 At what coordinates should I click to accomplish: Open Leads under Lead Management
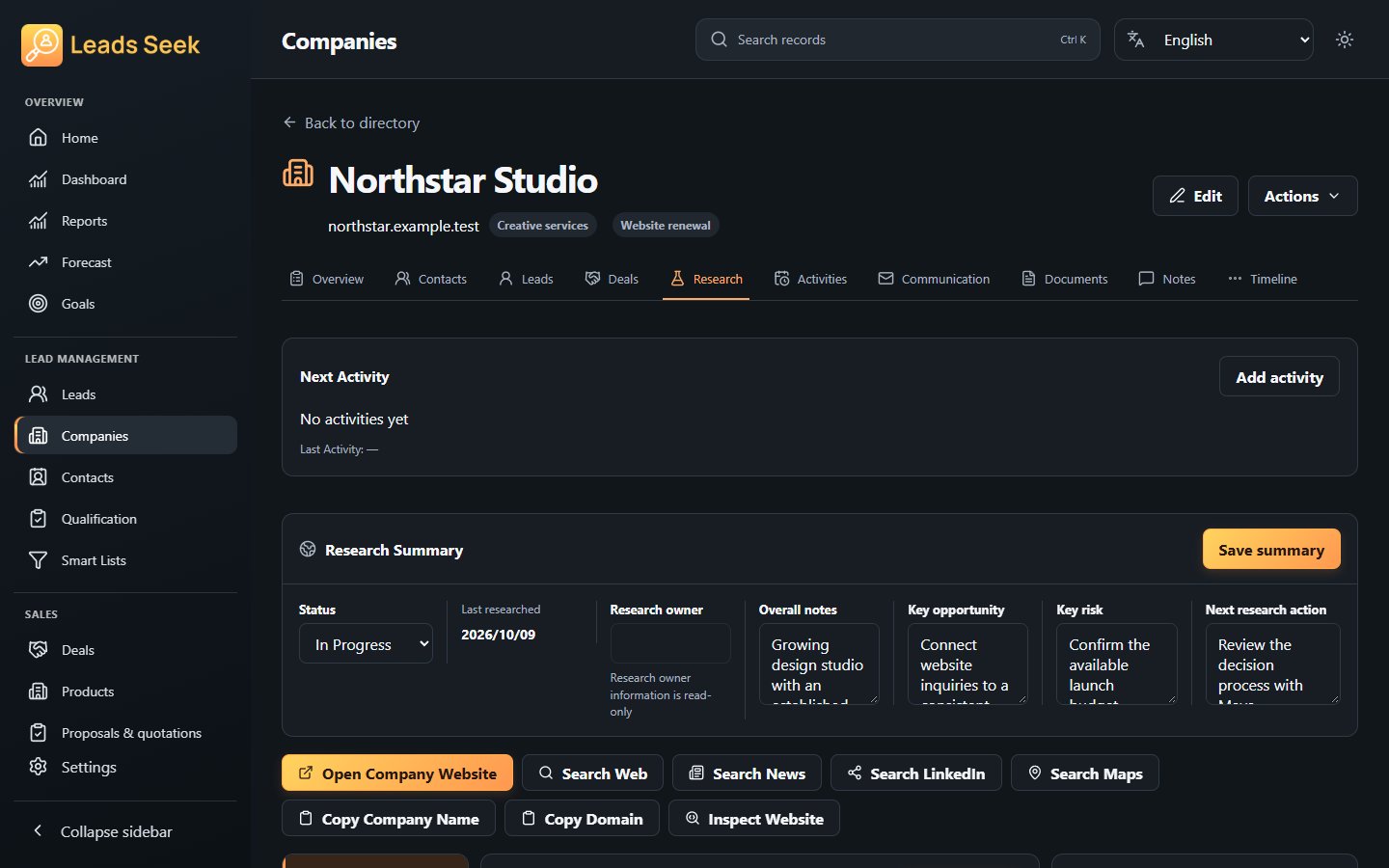pos(125,394)
